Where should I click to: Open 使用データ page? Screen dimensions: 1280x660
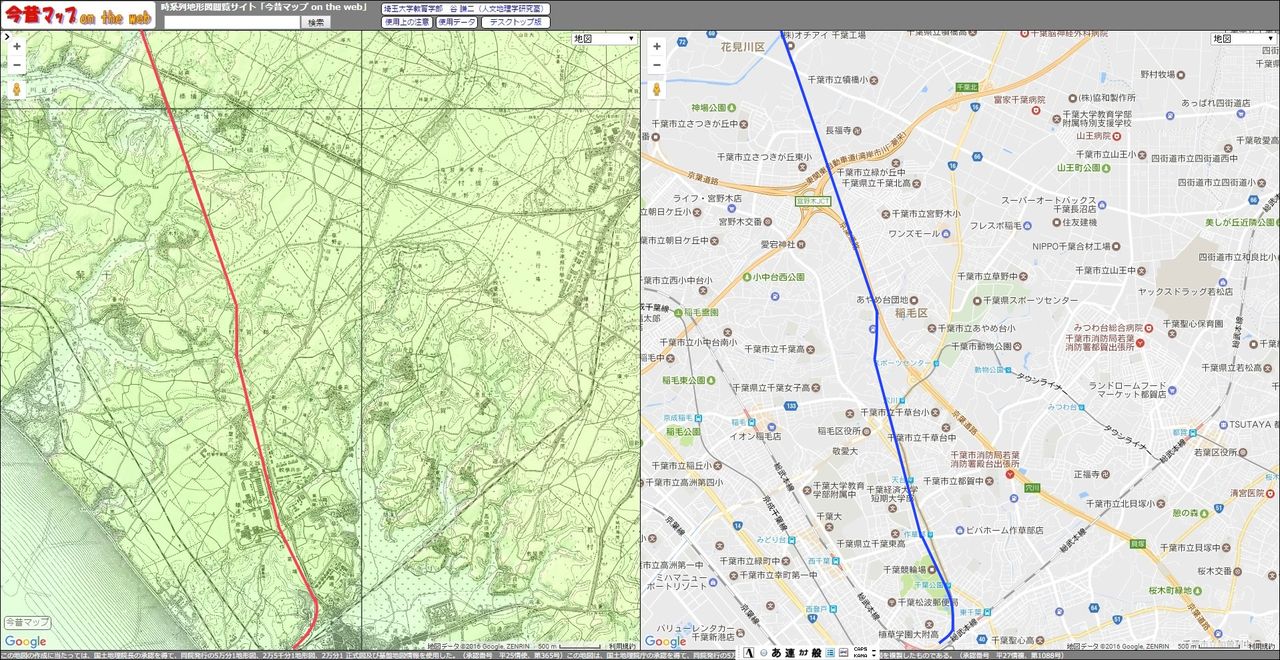pos(456,22)
